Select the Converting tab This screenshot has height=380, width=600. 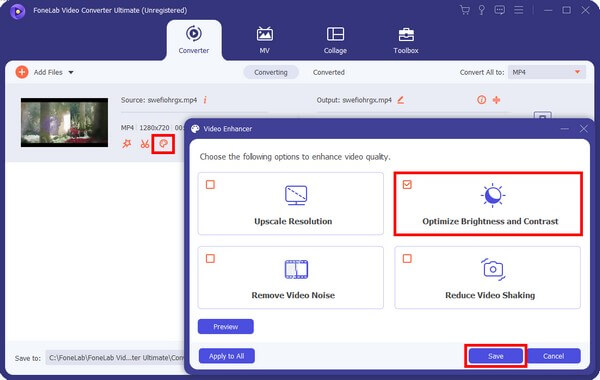pyautogui.click(x=271, y=72)
